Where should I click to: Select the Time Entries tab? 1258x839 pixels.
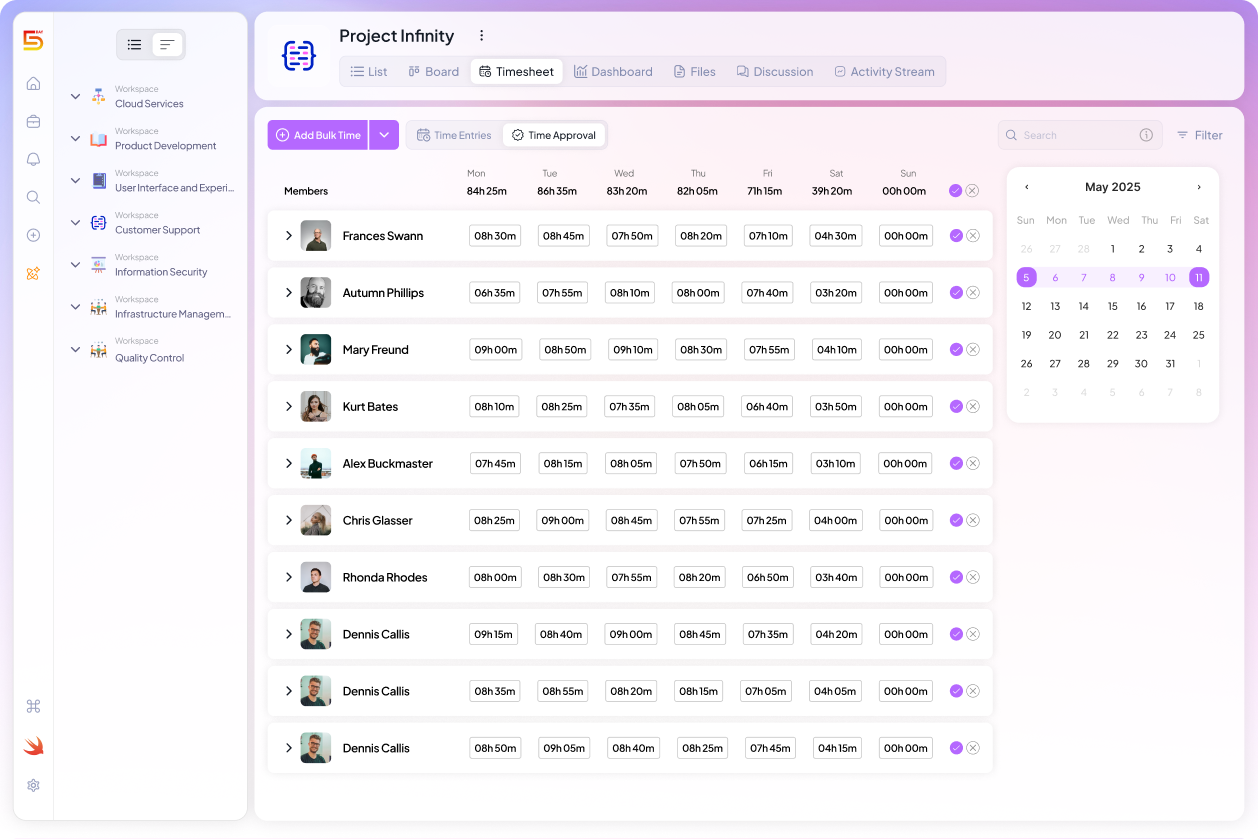(454, 135)
